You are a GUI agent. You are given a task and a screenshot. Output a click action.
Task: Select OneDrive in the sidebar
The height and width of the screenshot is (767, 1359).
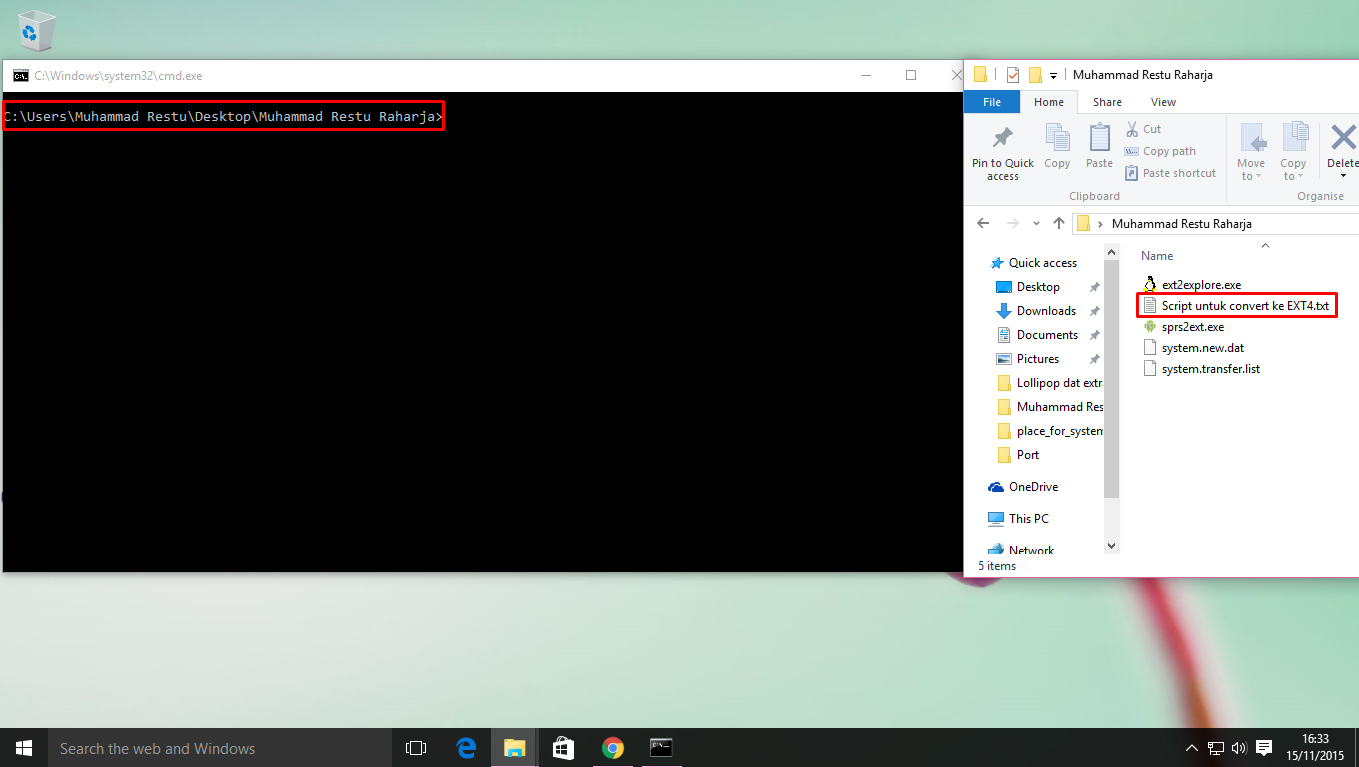pos(1030,486)
